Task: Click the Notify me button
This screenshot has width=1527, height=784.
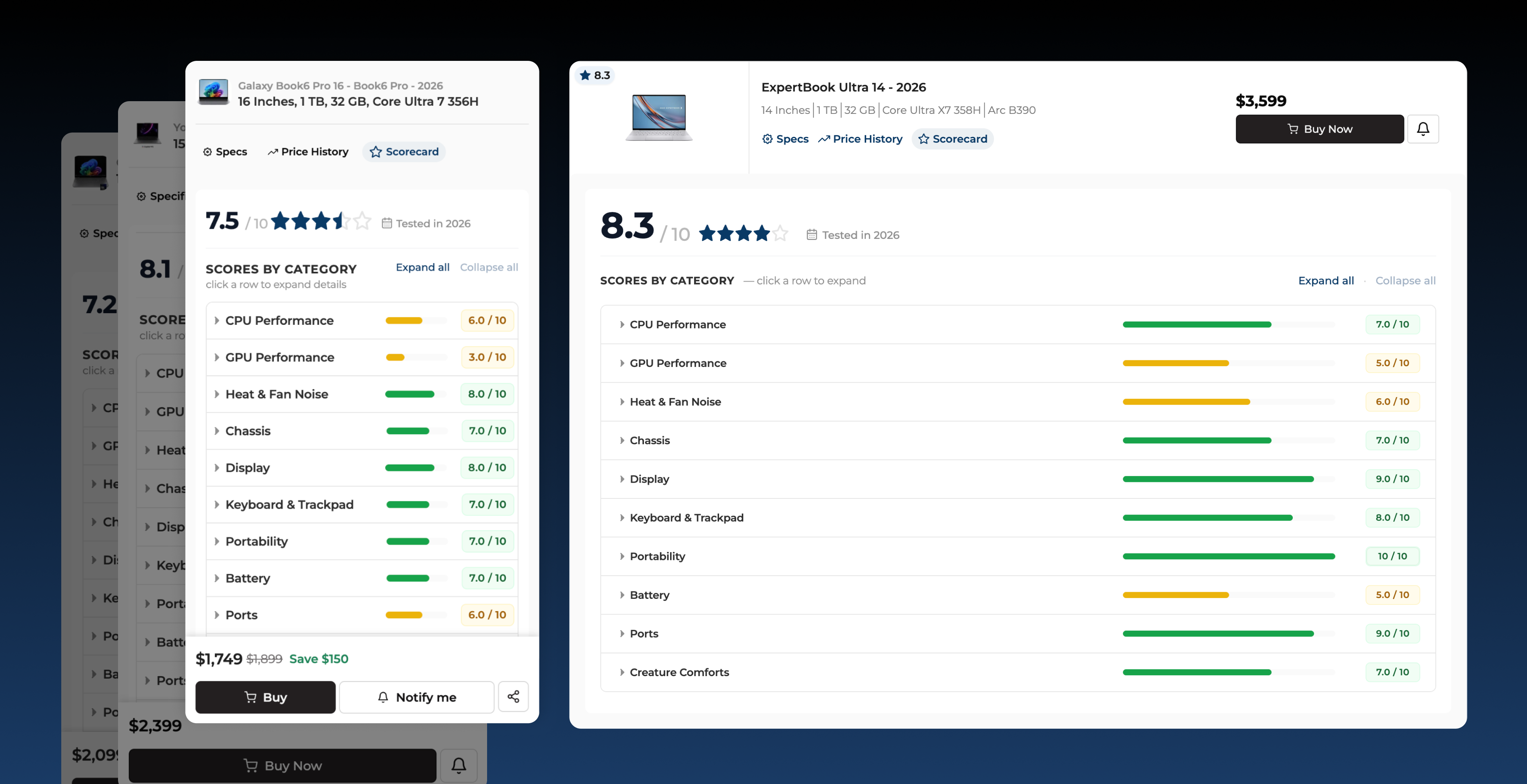Action: coord(417,697)
